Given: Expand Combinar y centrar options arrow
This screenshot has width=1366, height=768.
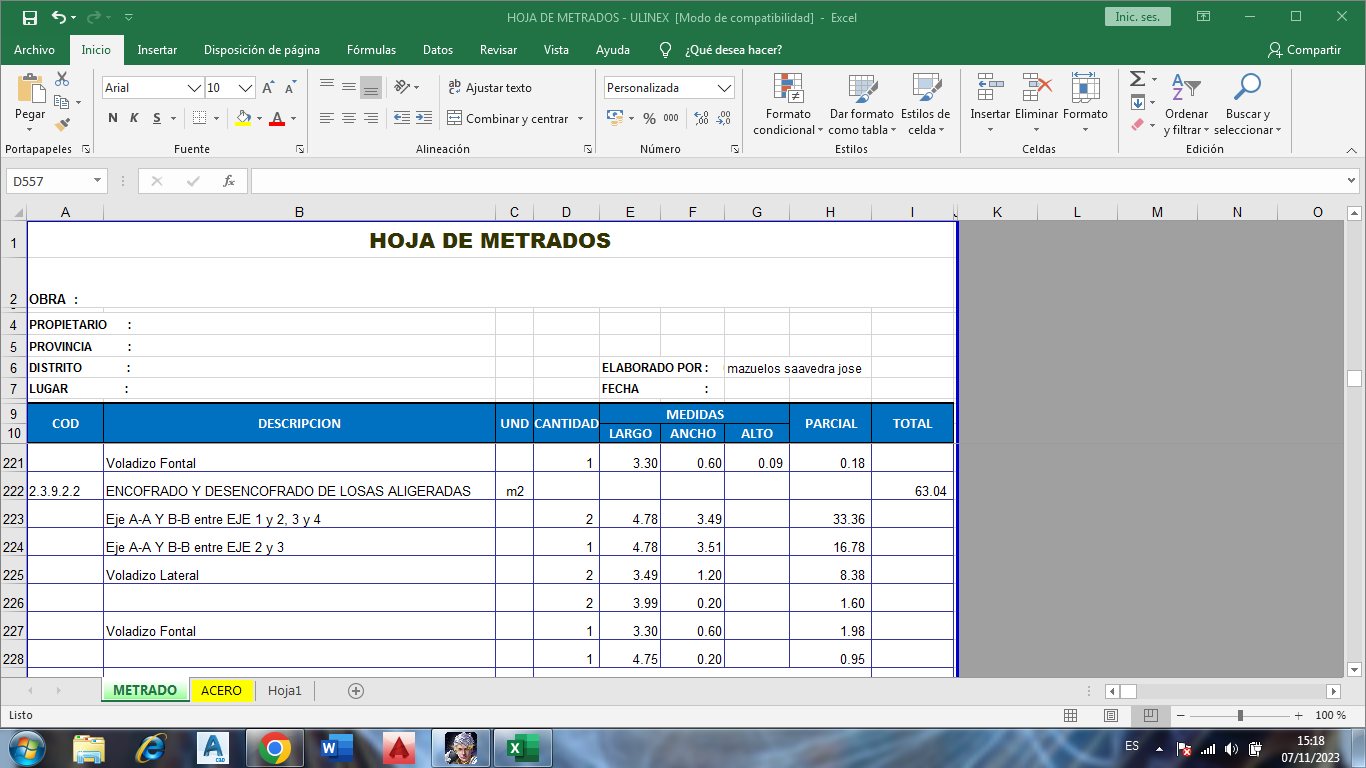Looking at the screenshot, I should 580,118.
